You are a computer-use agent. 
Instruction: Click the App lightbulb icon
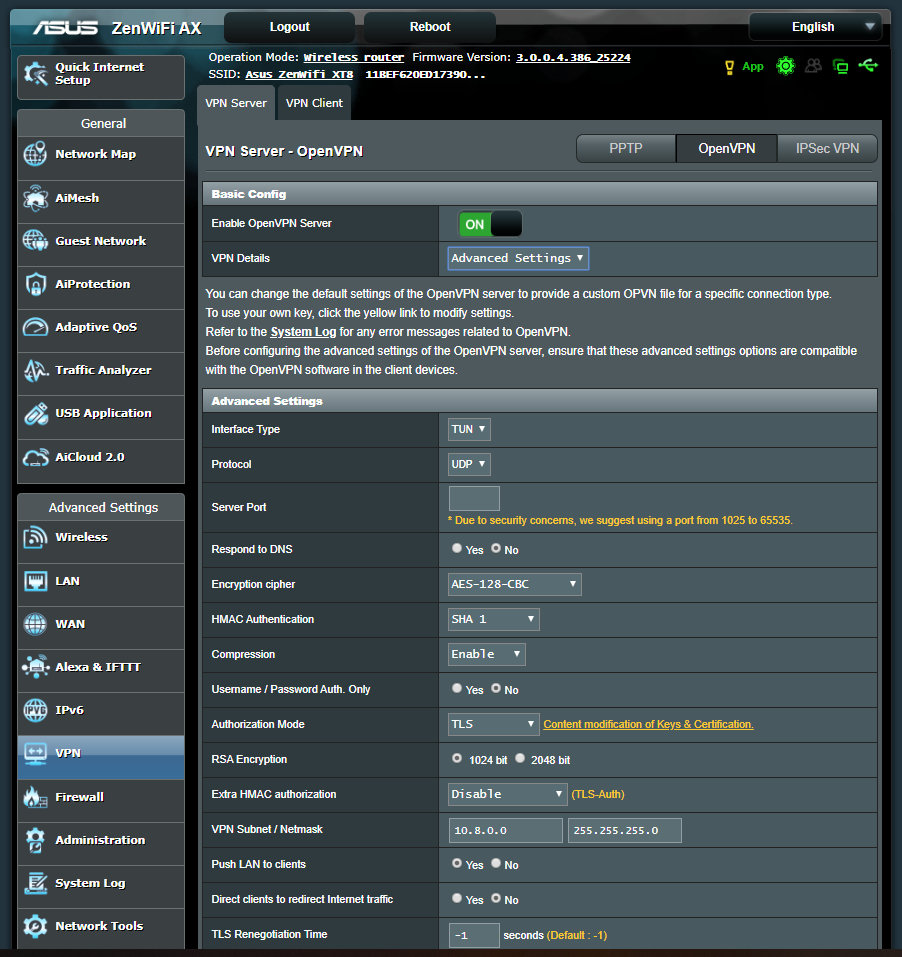coord(729,67)
